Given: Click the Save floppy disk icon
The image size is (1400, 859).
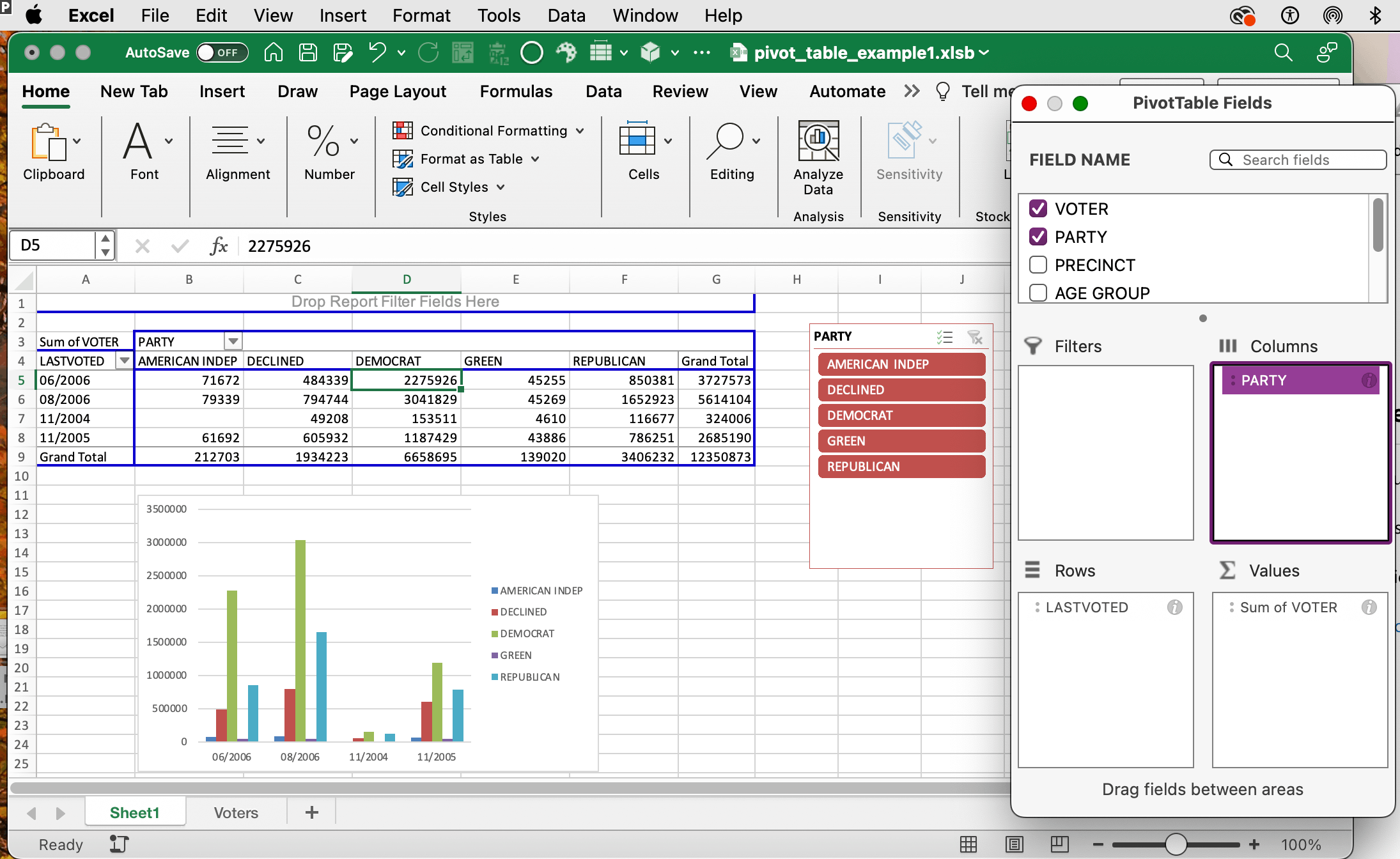Looking at the screenshot, I should tap(308, 52).
